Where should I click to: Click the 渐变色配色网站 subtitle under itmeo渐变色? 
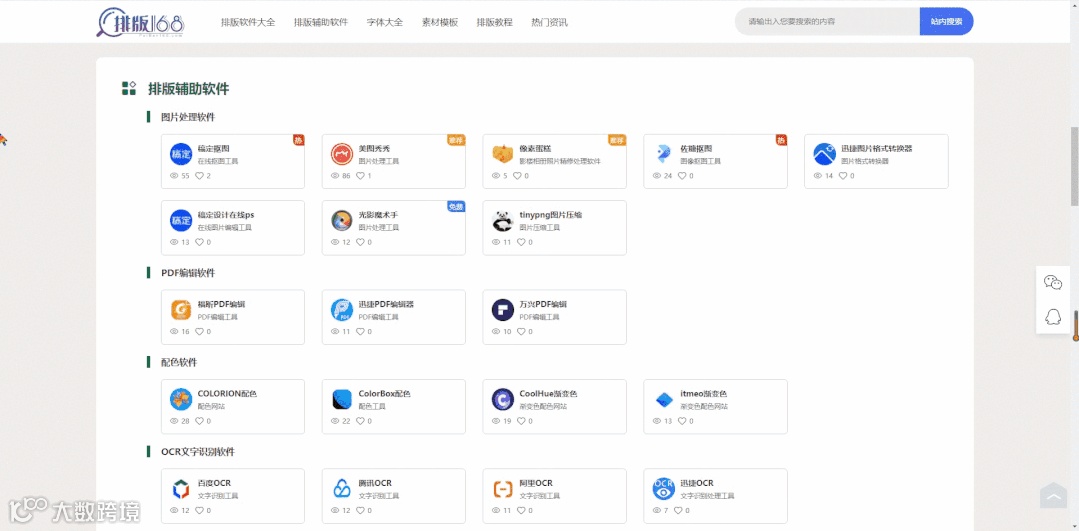[704, 407]
